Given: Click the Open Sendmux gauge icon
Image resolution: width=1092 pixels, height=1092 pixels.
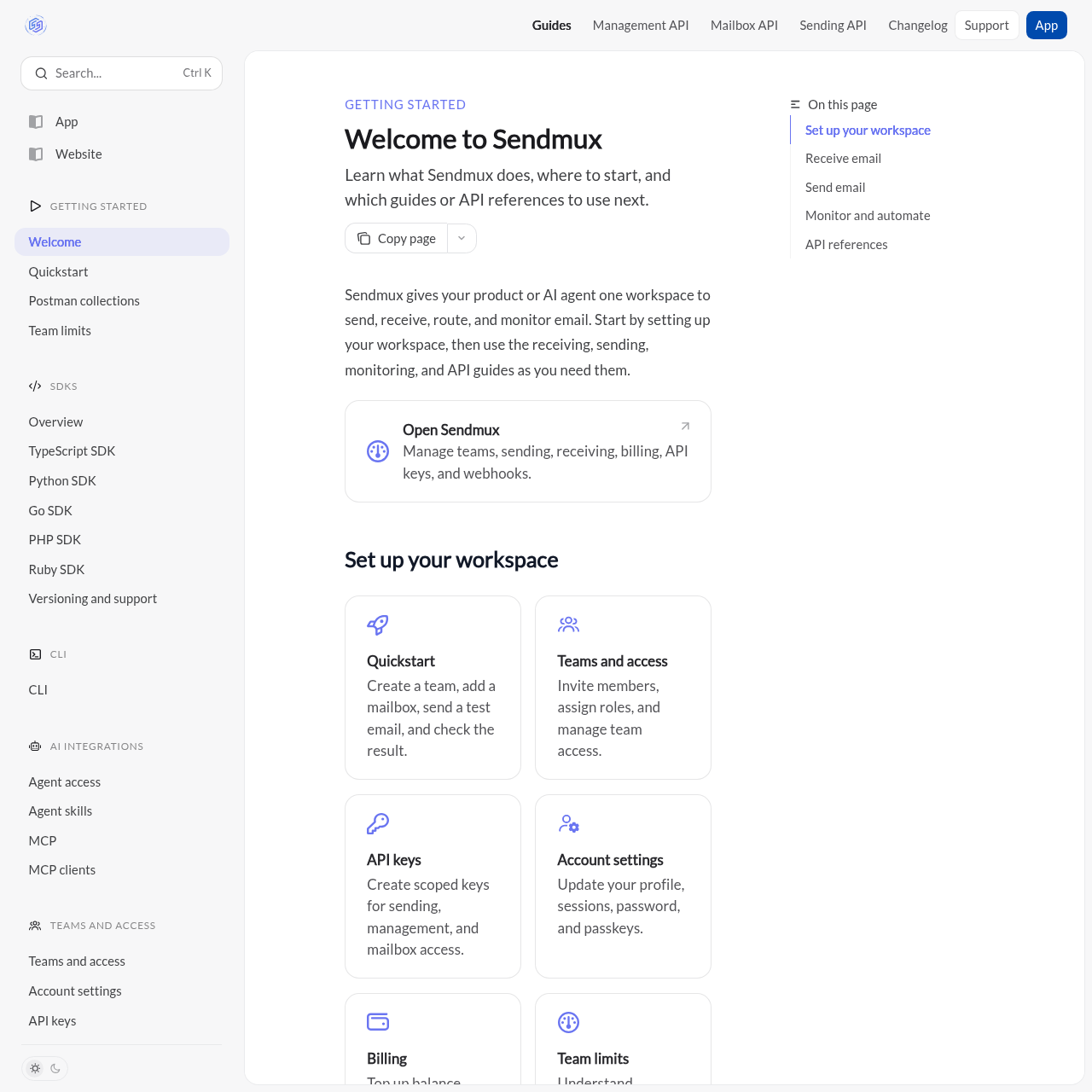Looking at the screenshot, I should point(378,451).
